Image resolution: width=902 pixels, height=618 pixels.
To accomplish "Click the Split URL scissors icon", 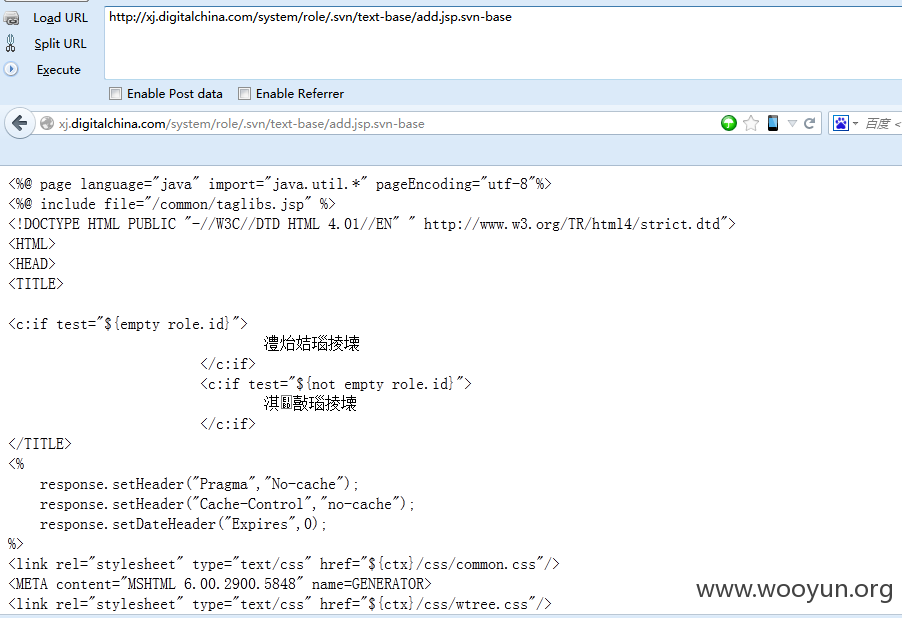I will (10, 43).
